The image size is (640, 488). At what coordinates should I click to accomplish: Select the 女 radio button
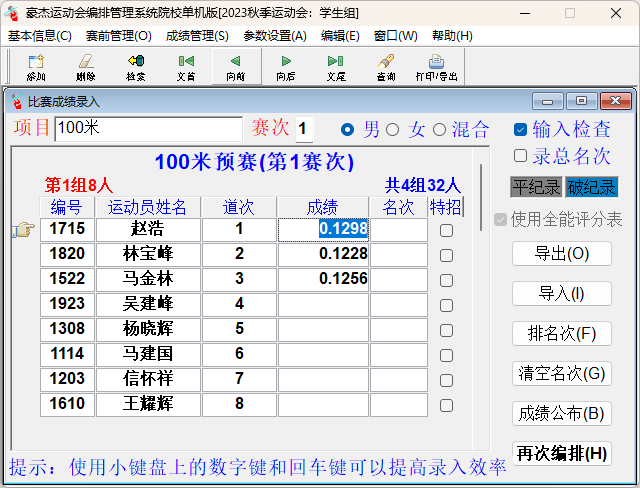point(392,130)
